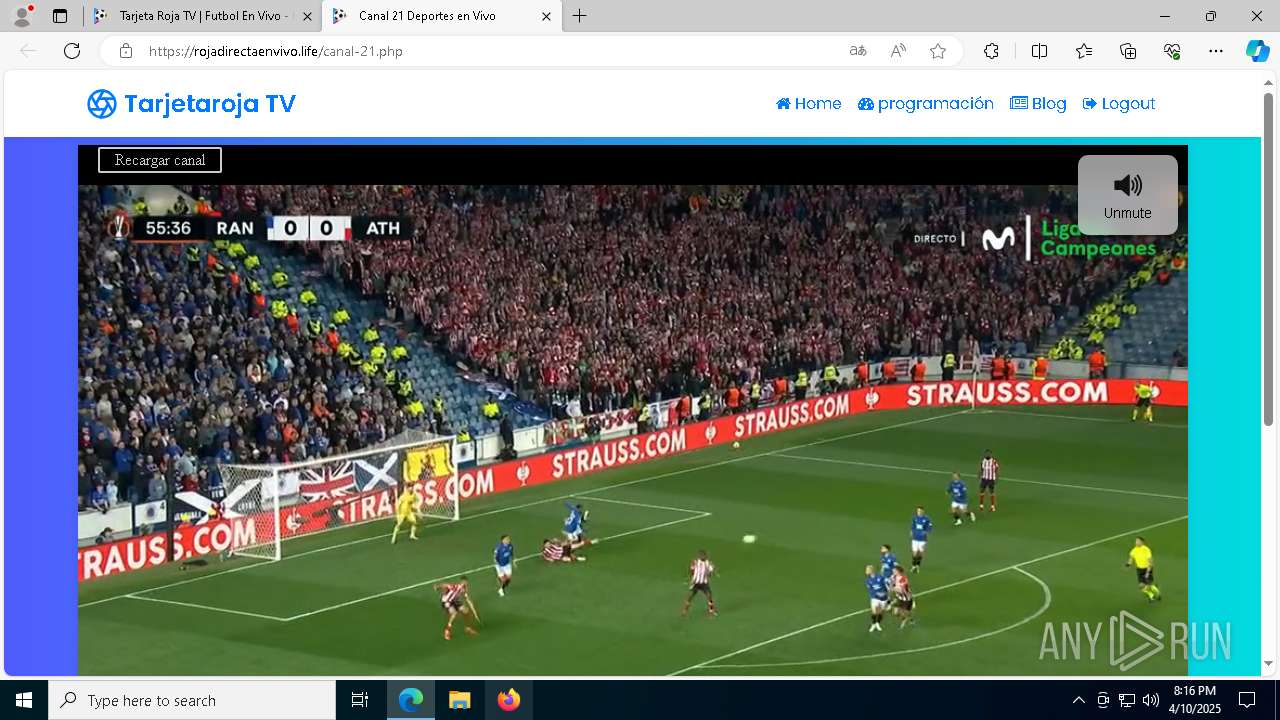Open the Collections icon
This screenshot has height=720, width=1280.
pyautogui.click(x=1128, y=51)
